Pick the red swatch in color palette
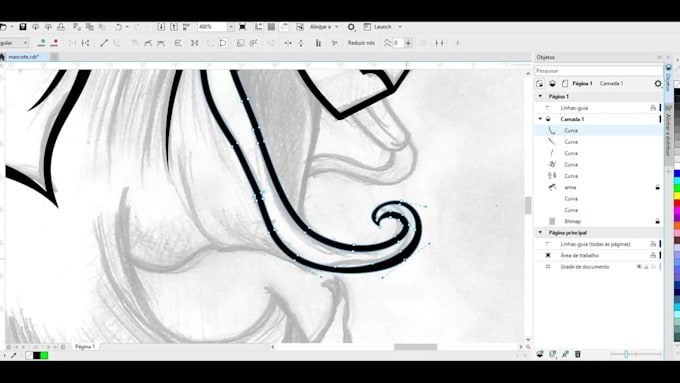Image resolution: width=680 pixels, height=383 pixels. point(677,203)
